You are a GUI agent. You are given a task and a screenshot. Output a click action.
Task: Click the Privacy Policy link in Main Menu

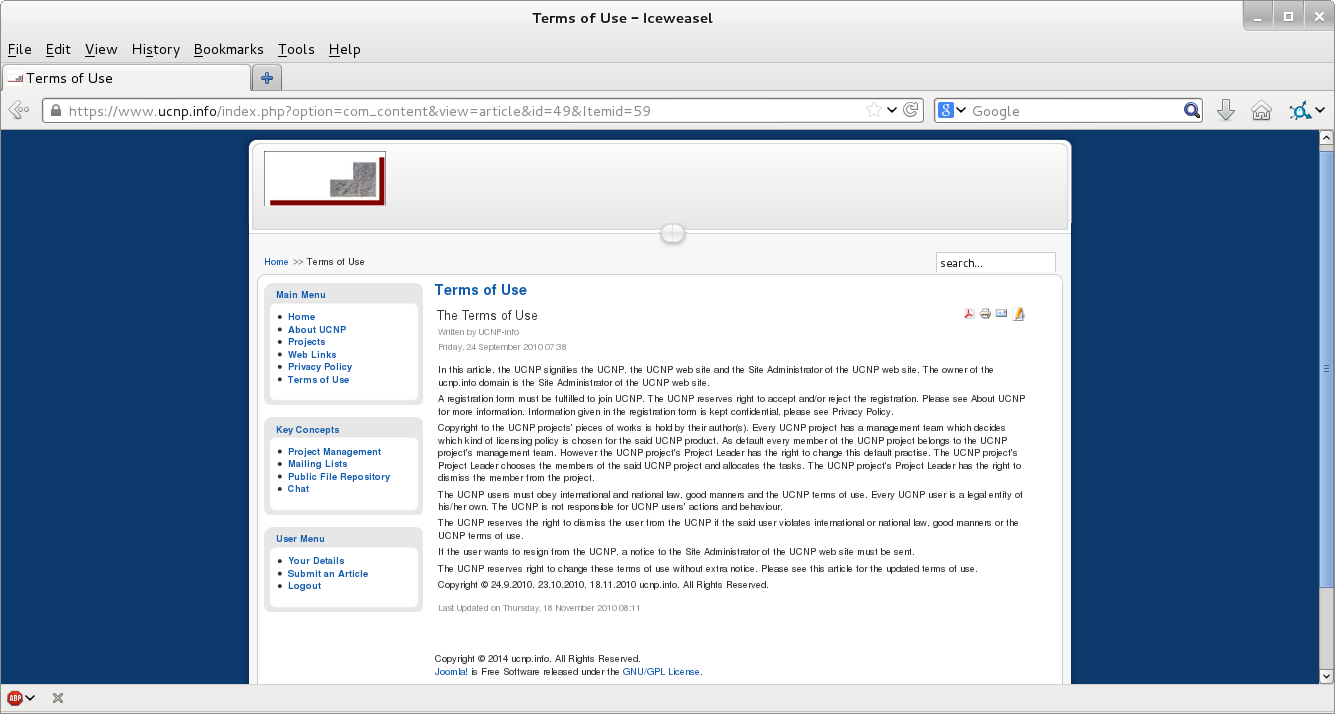320,367
